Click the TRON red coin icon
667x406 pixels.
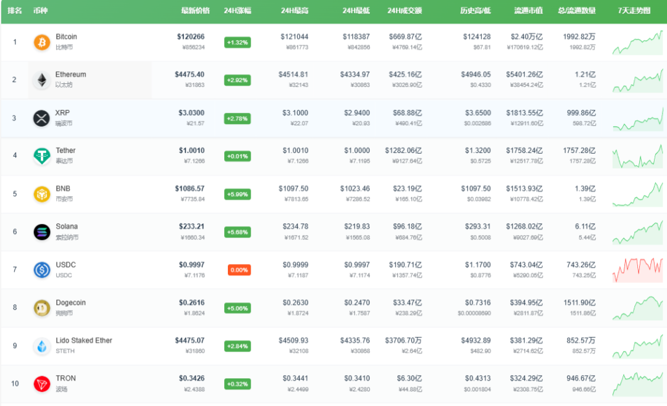41,384
